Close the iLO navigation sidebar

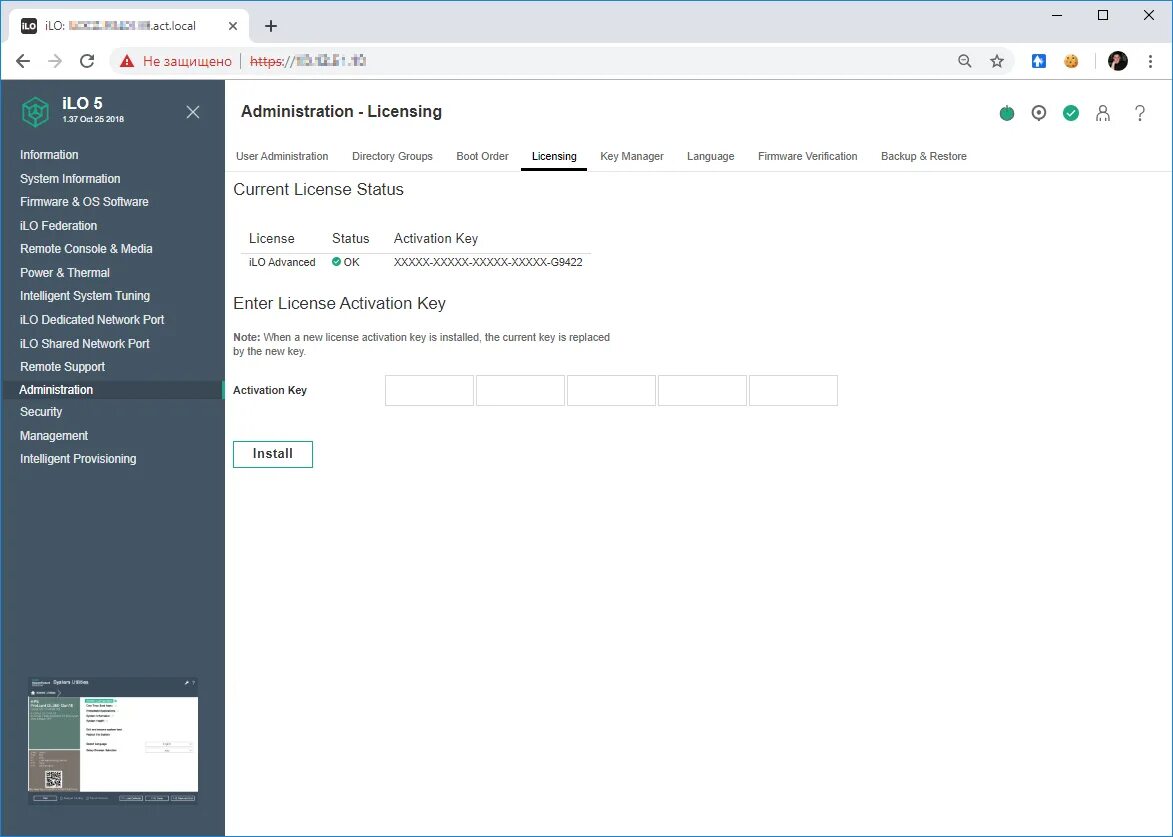tap(193, 112)
